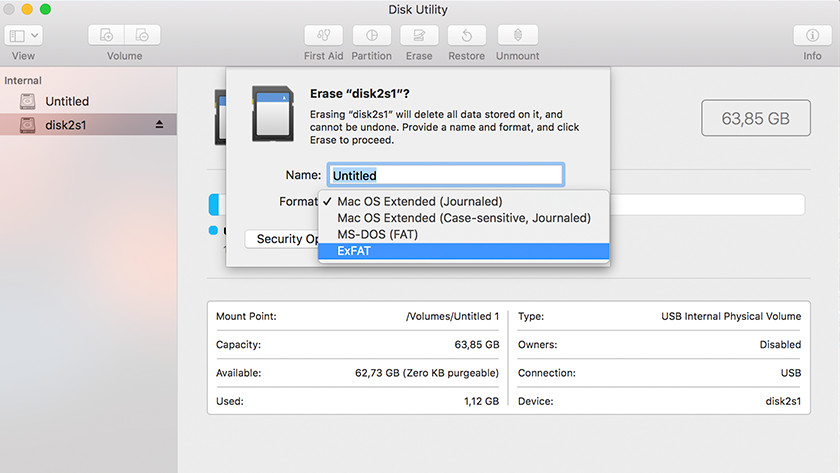Select disk2s1 in the sidebar

click(x=66, y=125)
